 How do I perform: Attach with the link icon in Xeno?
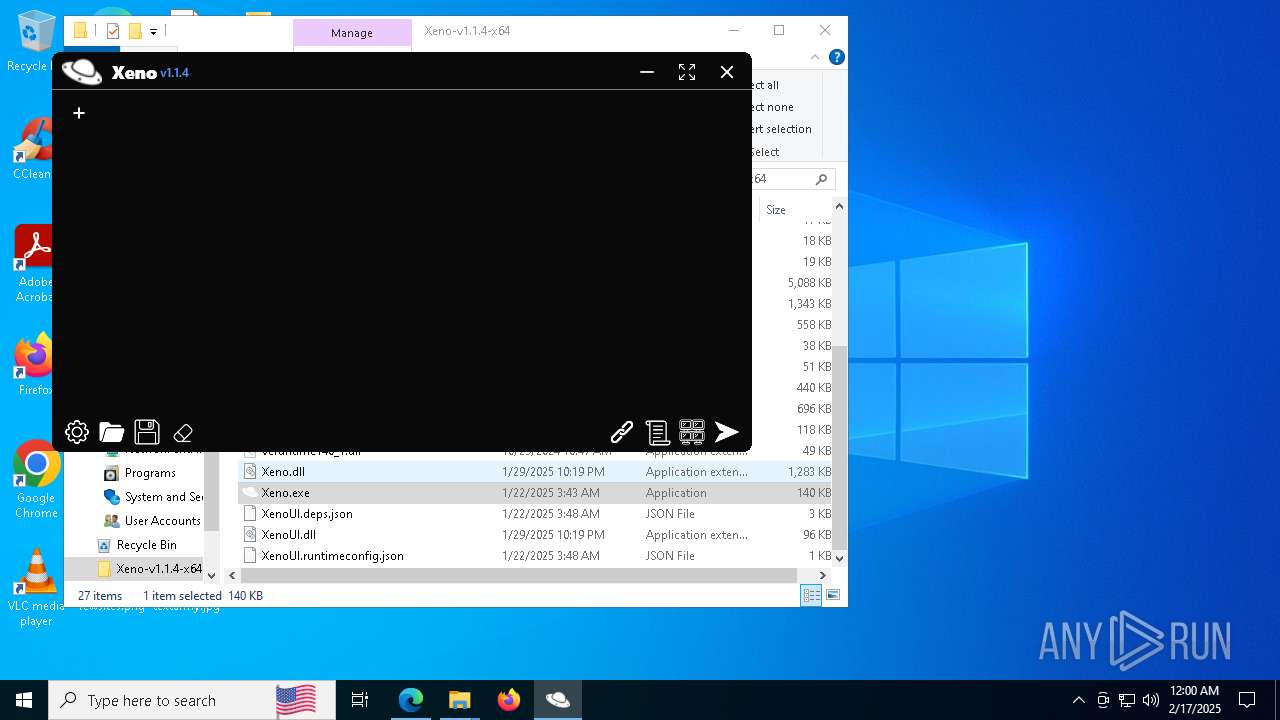622,432
